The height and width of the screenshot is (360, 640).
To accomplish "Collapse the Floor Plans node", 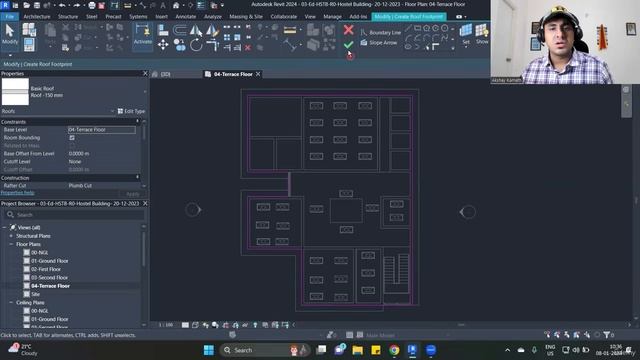I will tap(11, 244).
